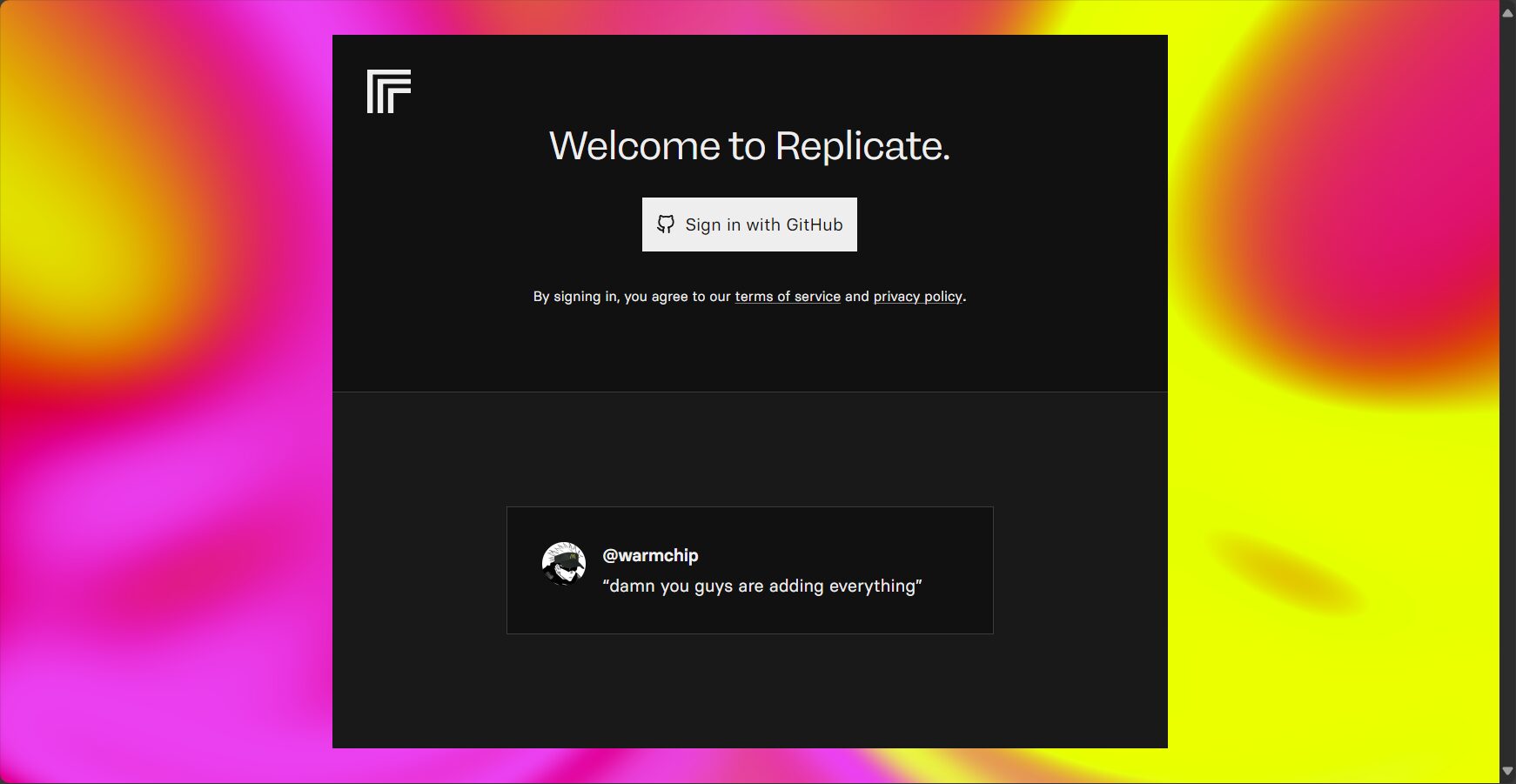
Task: Click Sign in with GitHub button
Action: (749, 224)
